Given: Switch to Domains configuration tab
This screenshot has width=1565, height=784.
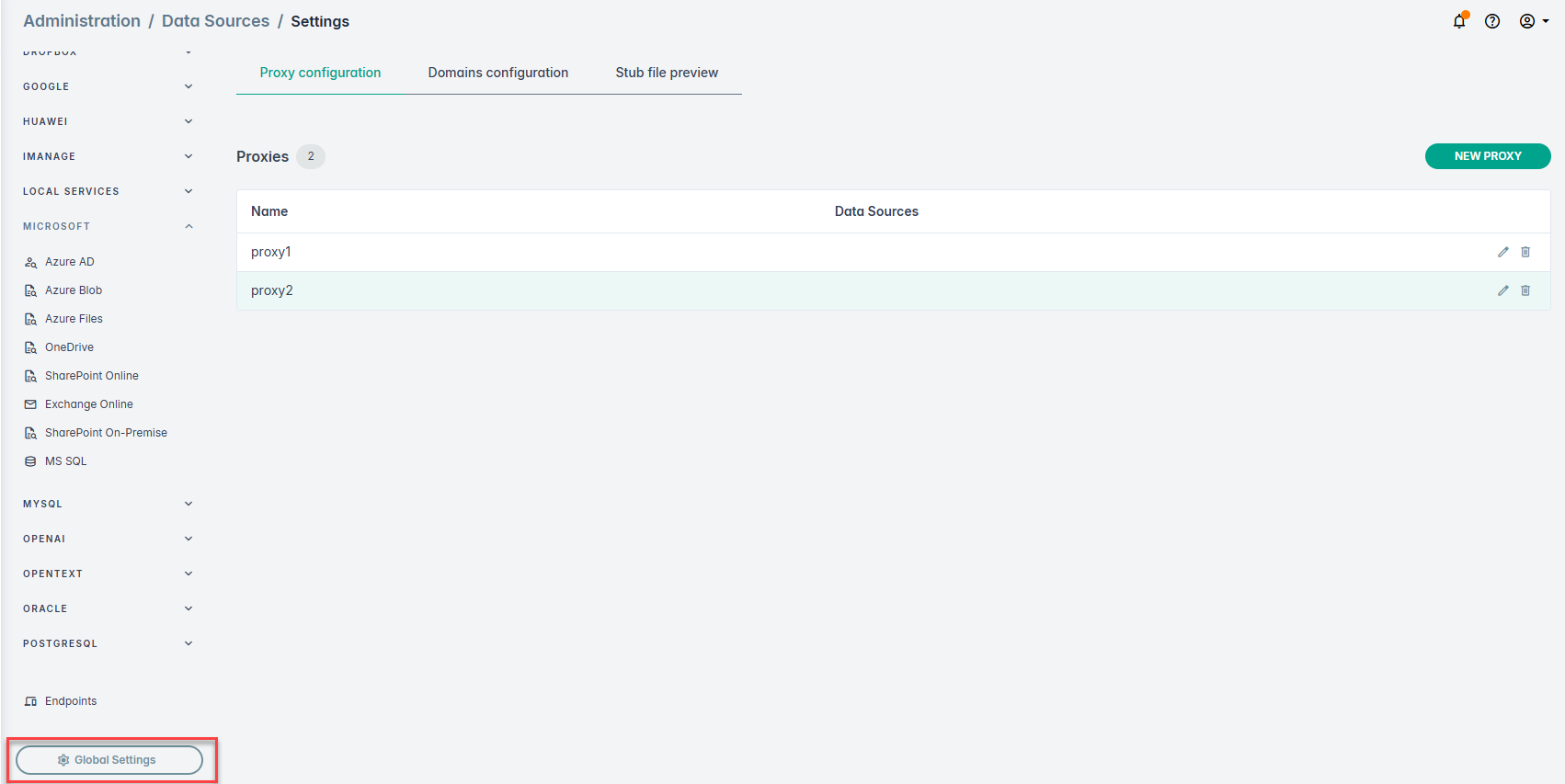Looking at the screenshot, I should 497,73.
